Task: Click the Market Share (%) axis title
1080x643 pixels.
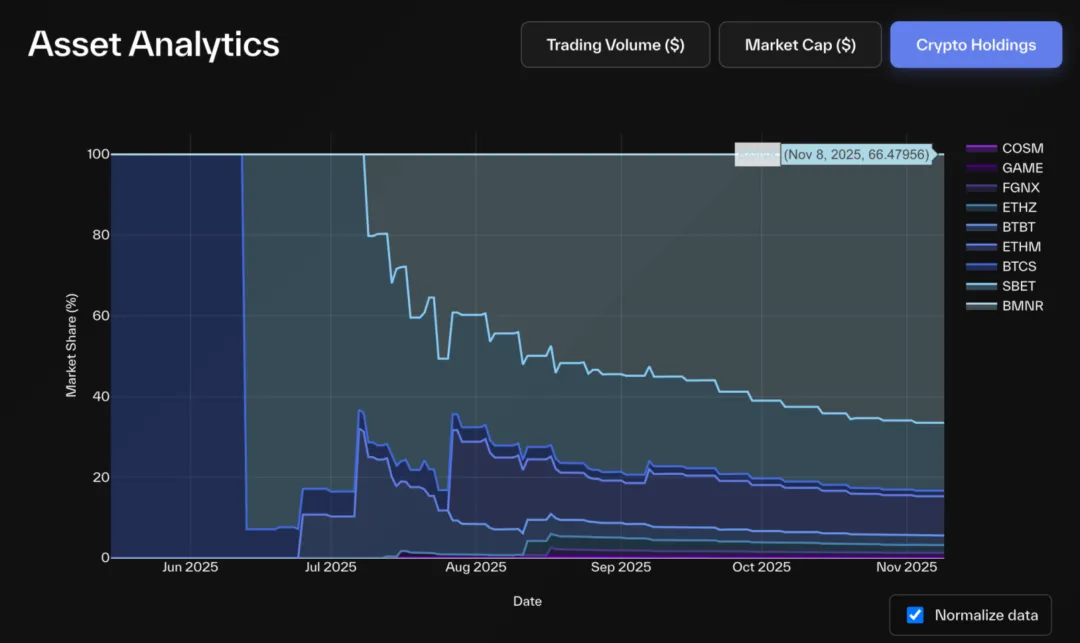Action: click(72, 345)
